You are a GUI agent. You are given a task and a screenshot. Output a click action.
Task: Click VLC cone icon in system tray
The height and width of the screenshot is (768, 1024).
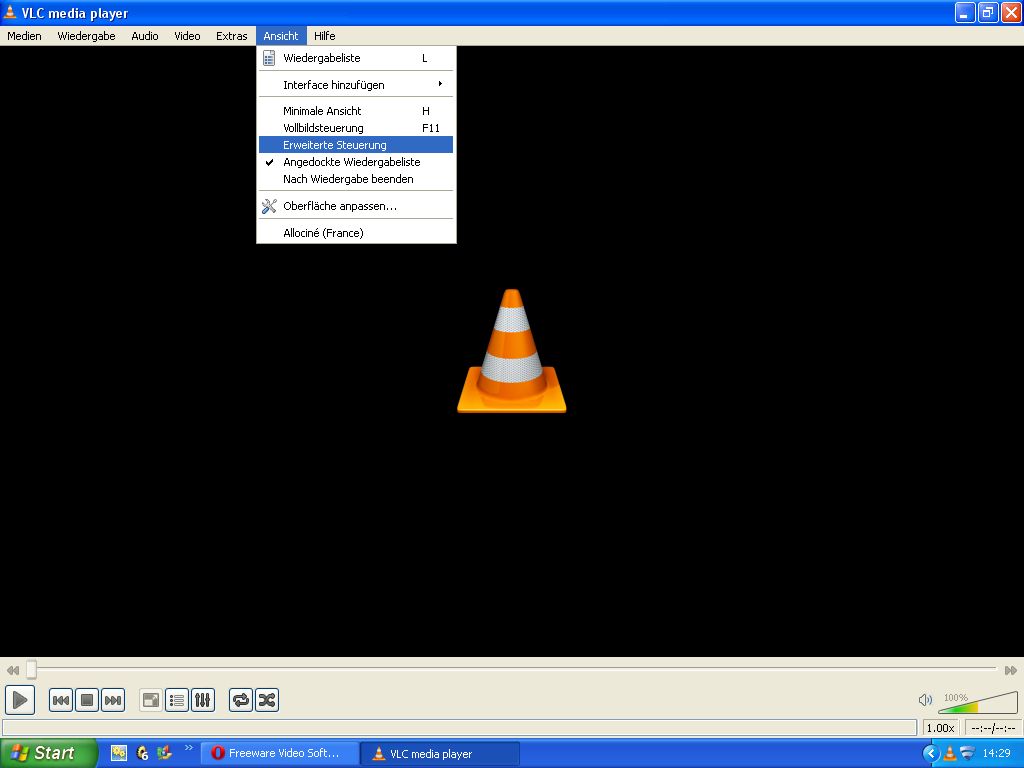pos(950,753)
